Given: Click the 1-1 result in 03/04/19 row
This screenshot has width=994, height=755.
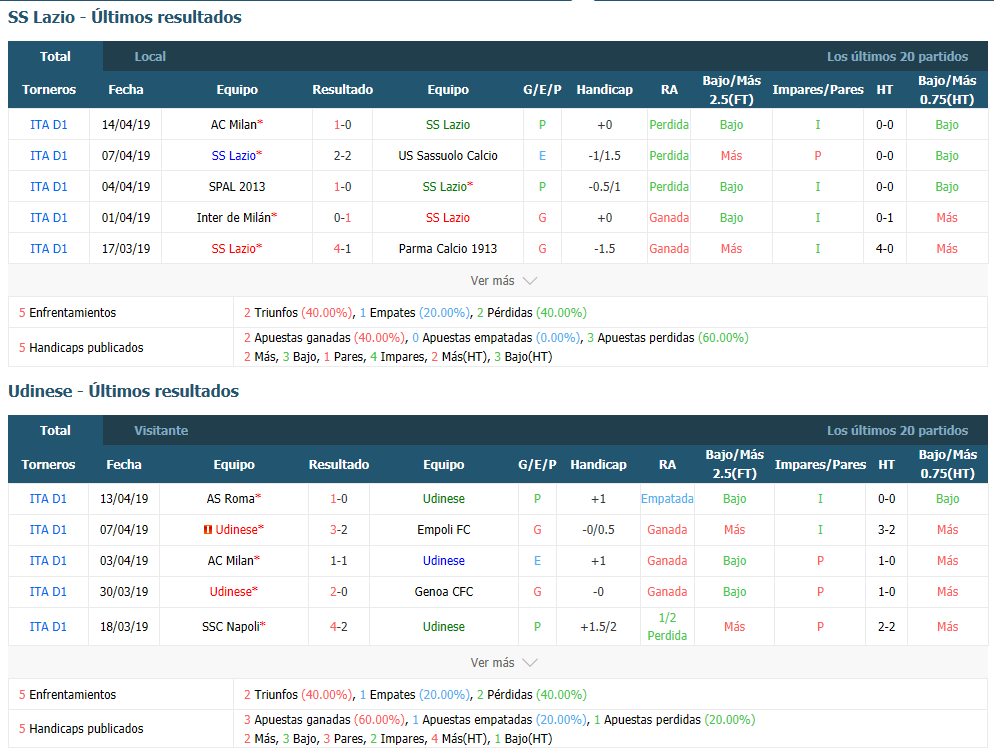Looking at the screenshot, I should 339,561.
